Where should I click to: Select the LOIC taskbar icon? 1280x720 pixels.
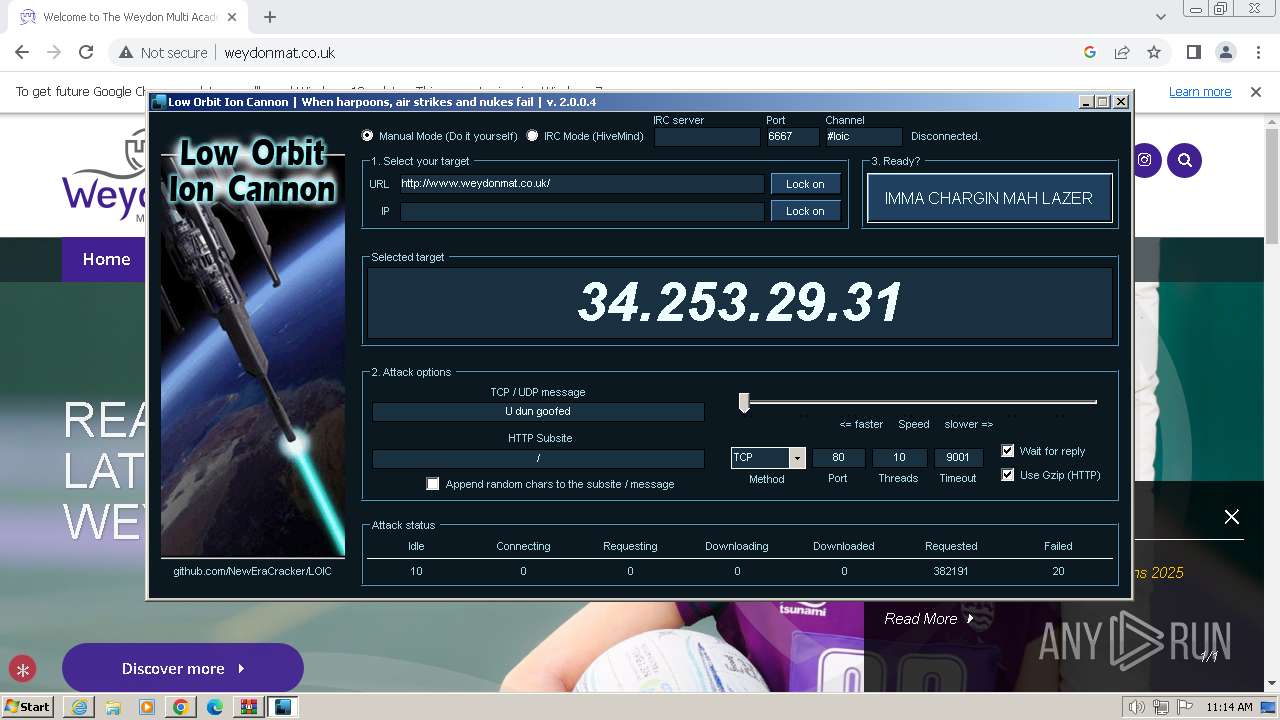point(283,707)
